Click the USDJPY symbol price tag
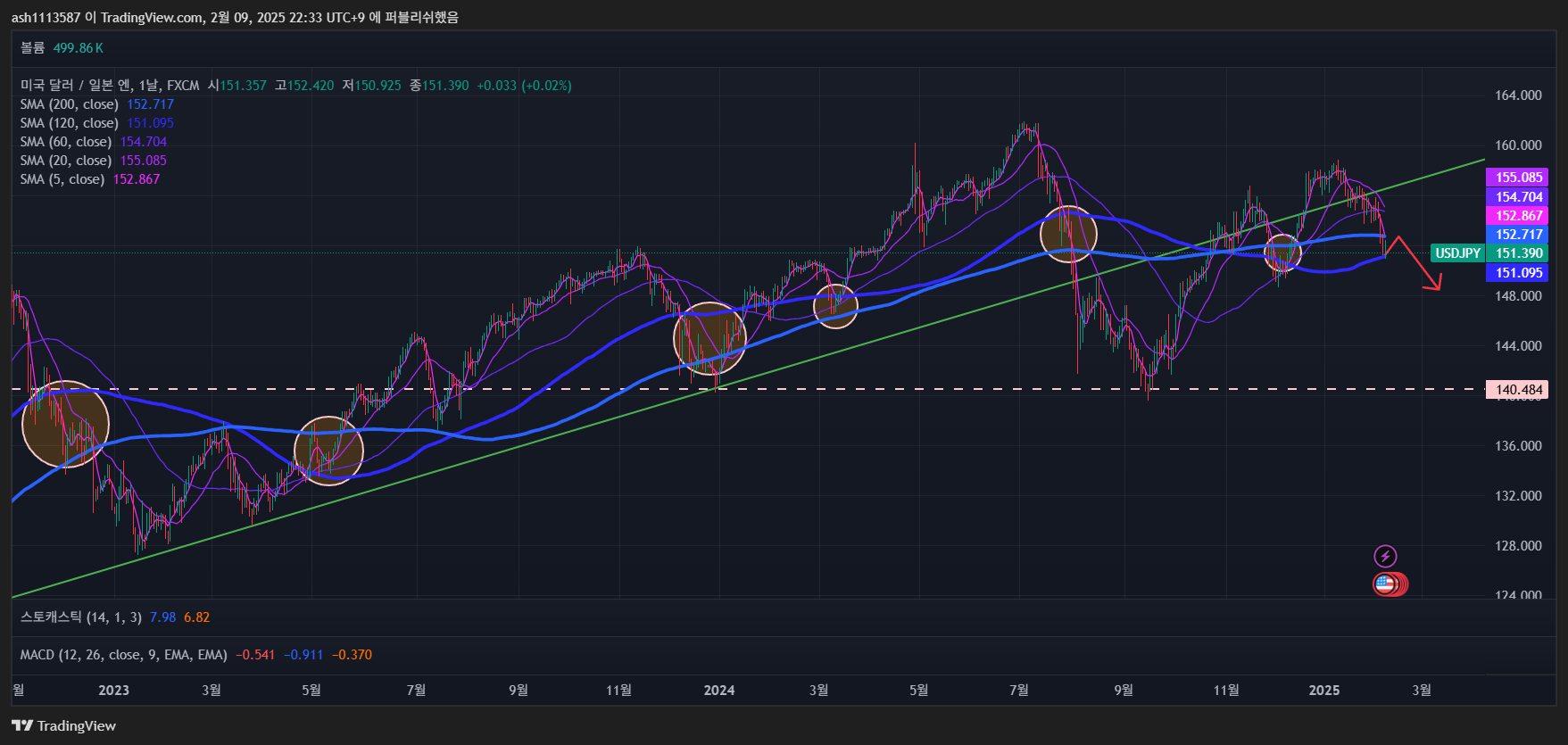The width and height of the screenshot is (1568, 745). [x=1457, y=253]
